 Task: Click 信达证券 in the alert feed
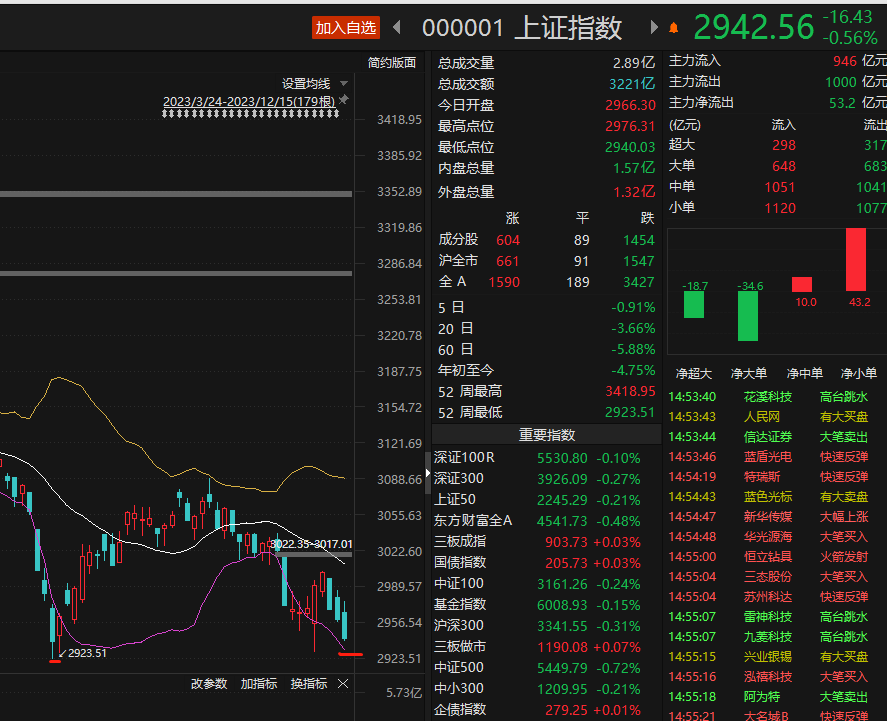point(768,437)
